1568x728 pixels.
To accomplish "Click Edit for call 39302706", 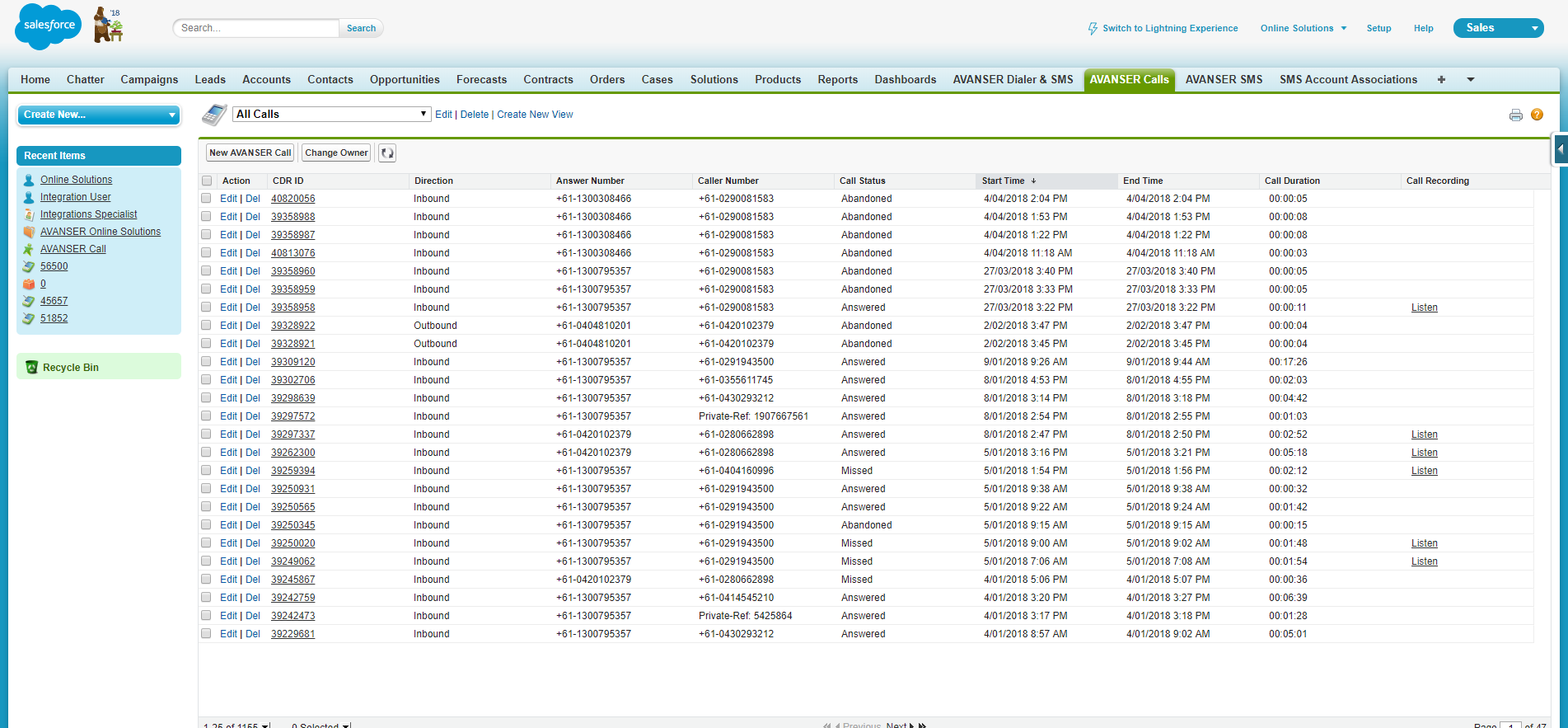I will pos(228,380).
